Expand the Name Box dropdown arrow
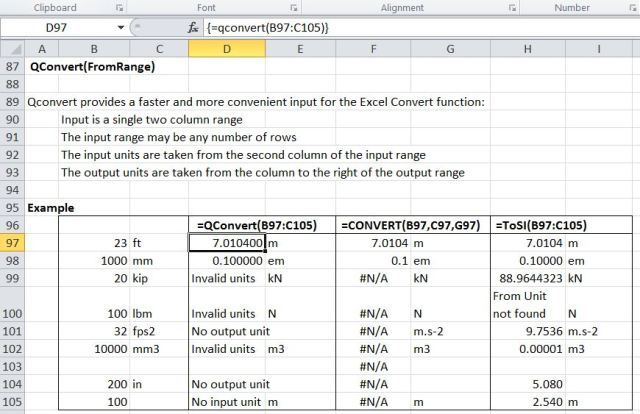The width and height of the screenshot is (640, 414). click(x=121, y=28)
